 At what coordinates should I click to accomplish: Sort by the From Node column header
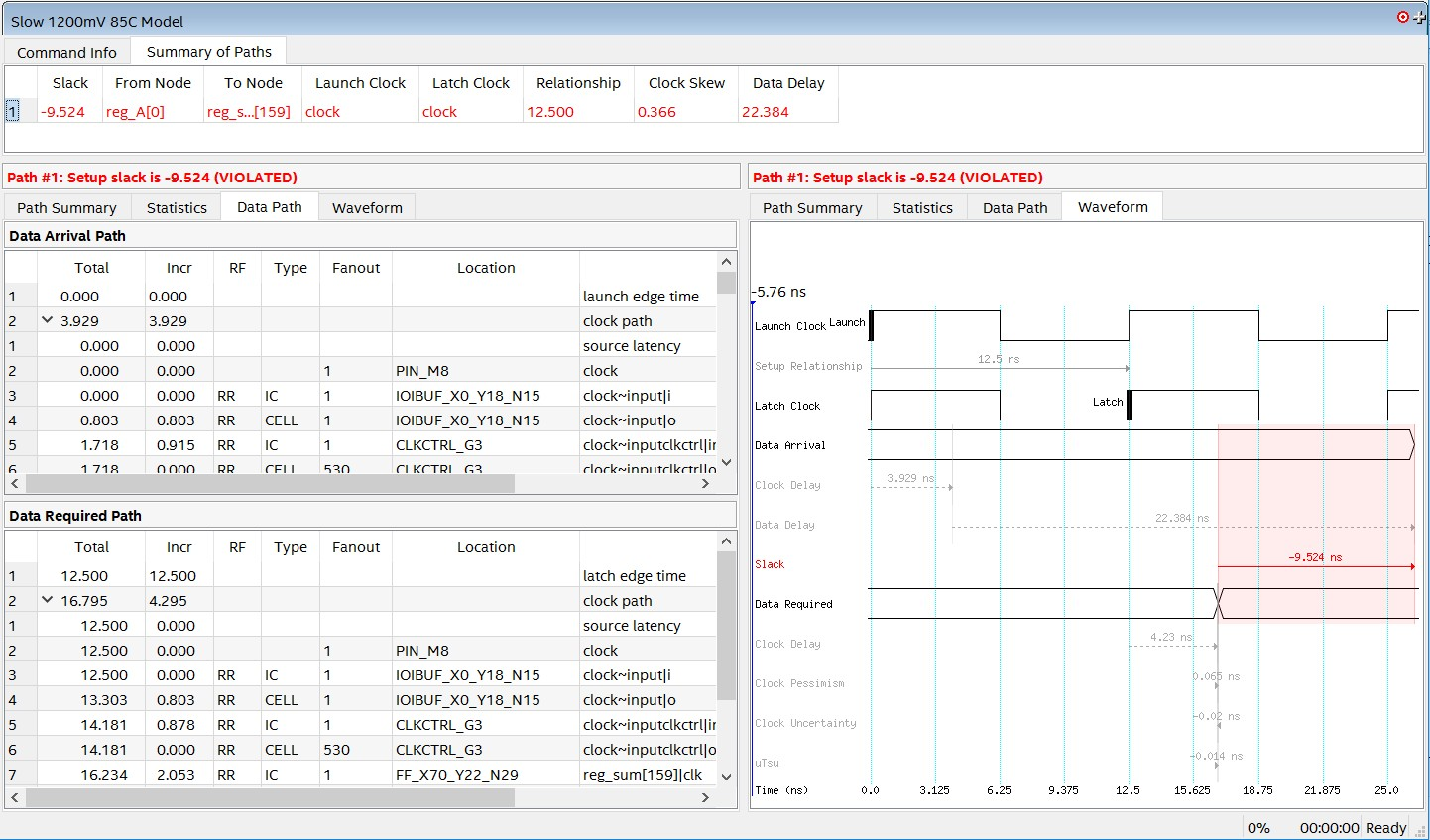click(x=153, y=83)
